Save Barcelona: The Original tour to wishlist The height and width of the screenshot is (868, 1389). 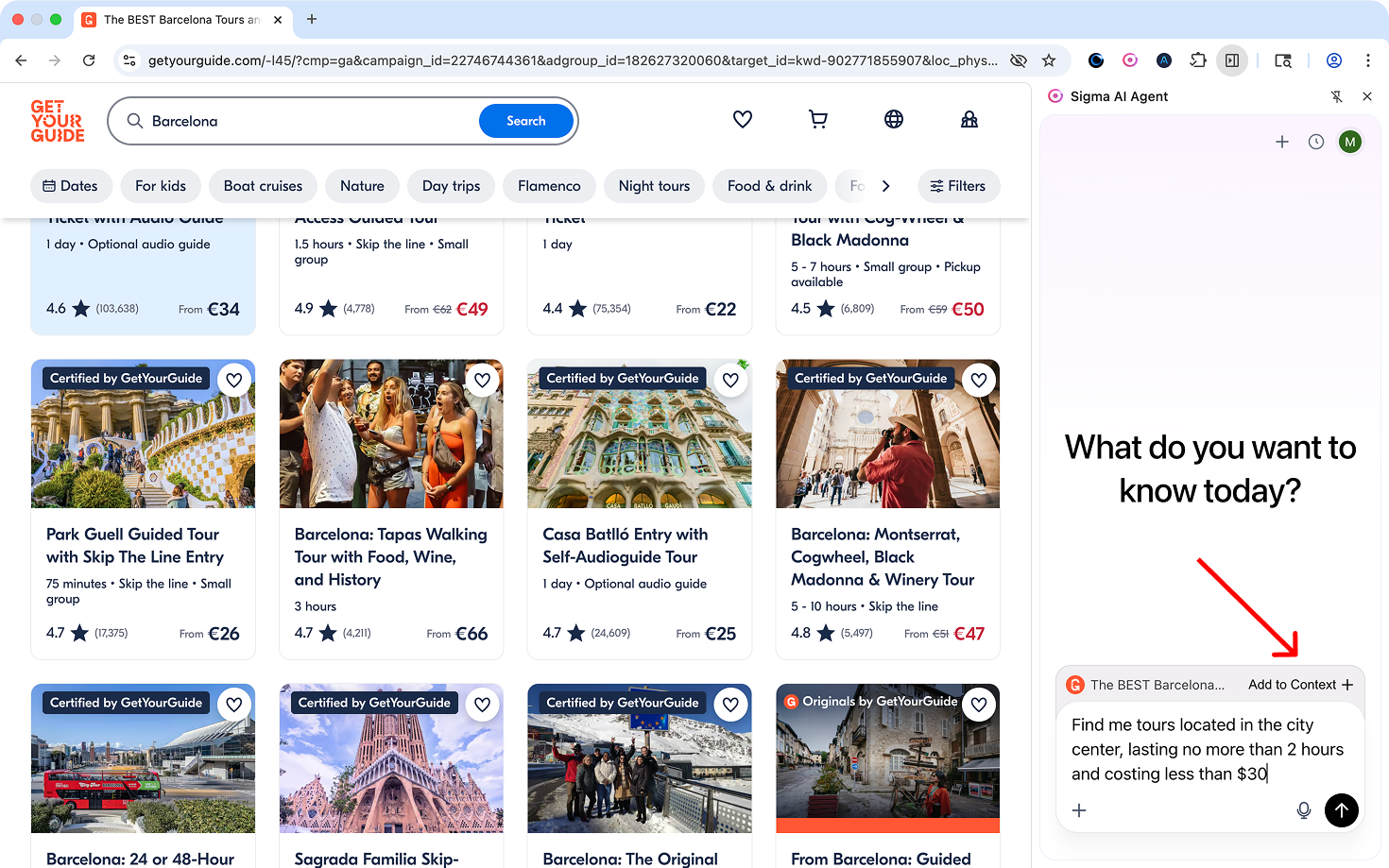pyautogui.click(x=730, y=705)
